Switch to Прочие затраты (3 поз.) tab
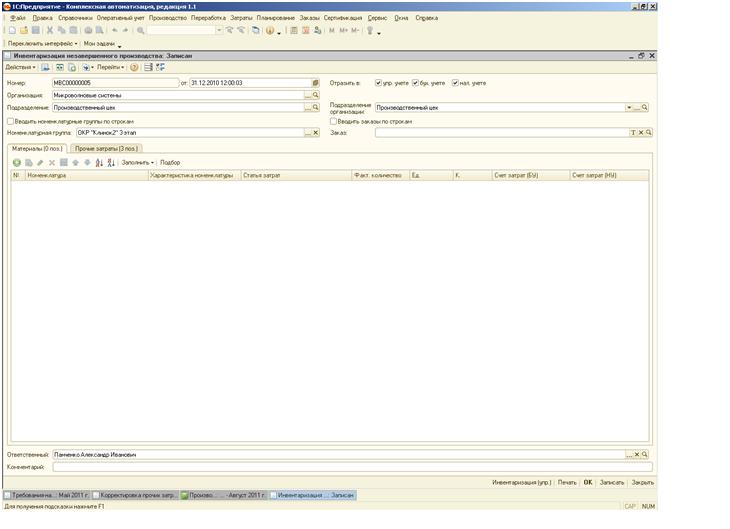This screenshot has width=730, height=529. pos(107,149)
